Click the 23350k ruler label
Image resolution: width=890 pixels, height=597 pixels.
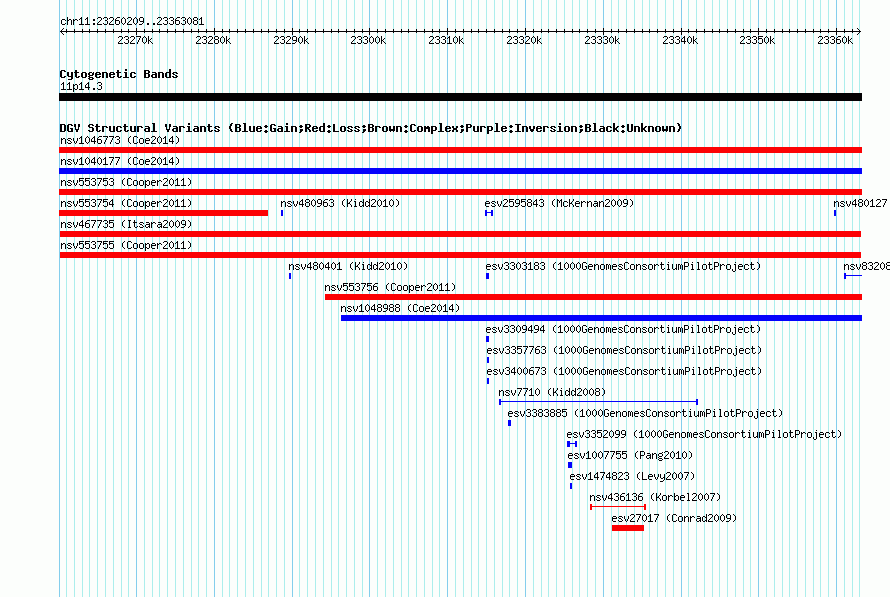757,40
